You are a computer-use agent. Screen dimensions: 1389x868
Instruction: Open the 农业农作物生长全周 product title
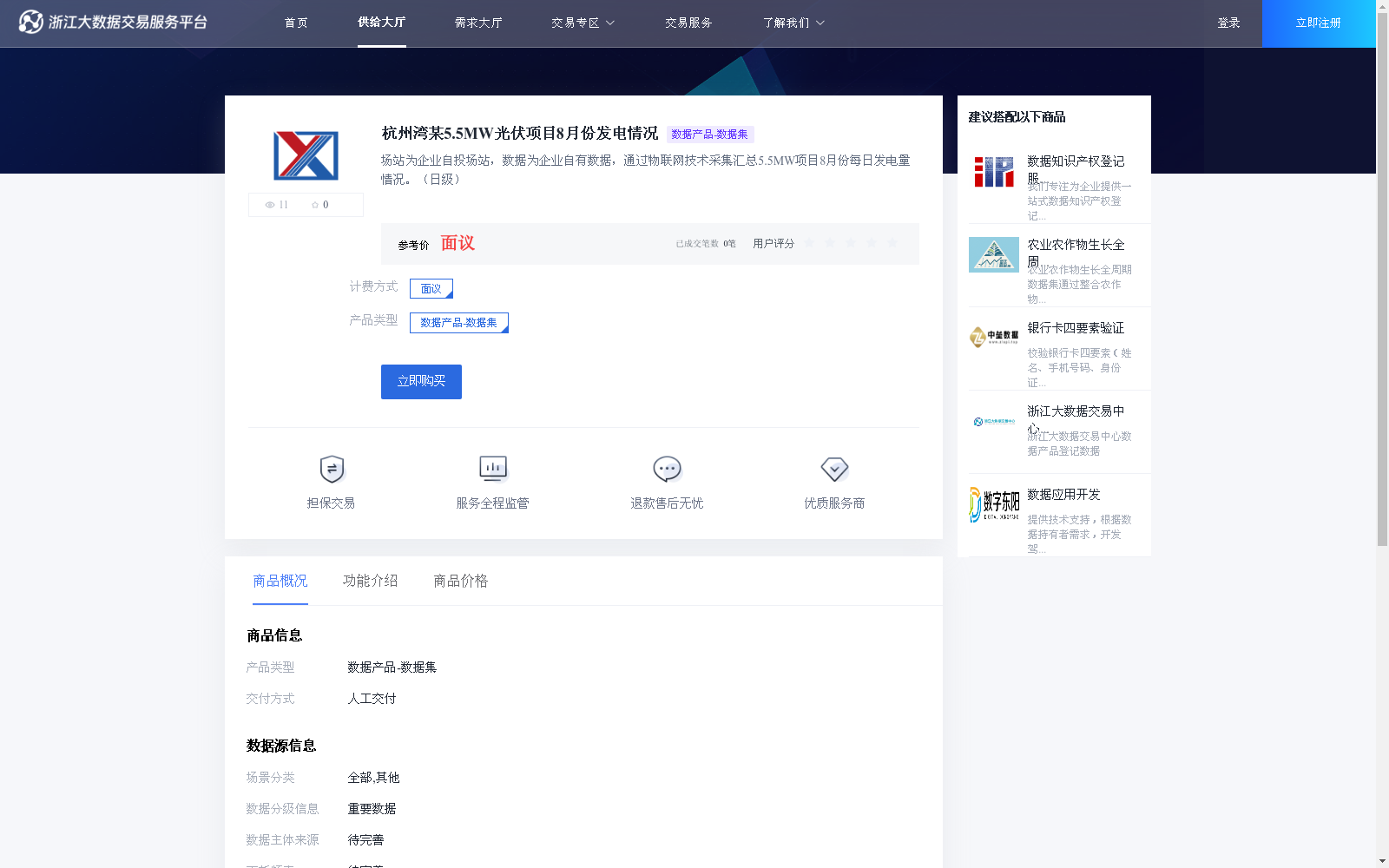click(1076, 252)
